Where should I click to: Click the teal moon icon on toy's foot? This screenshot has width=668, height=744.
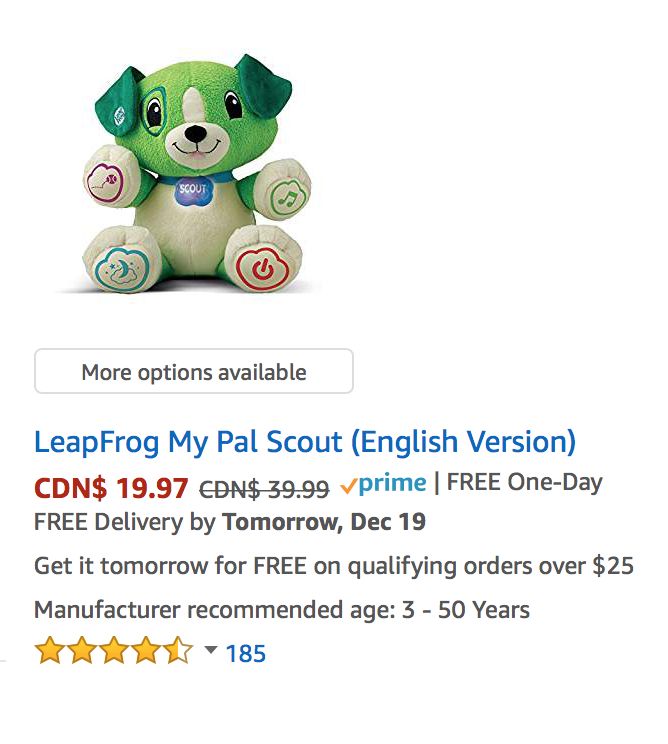(122, 269)
